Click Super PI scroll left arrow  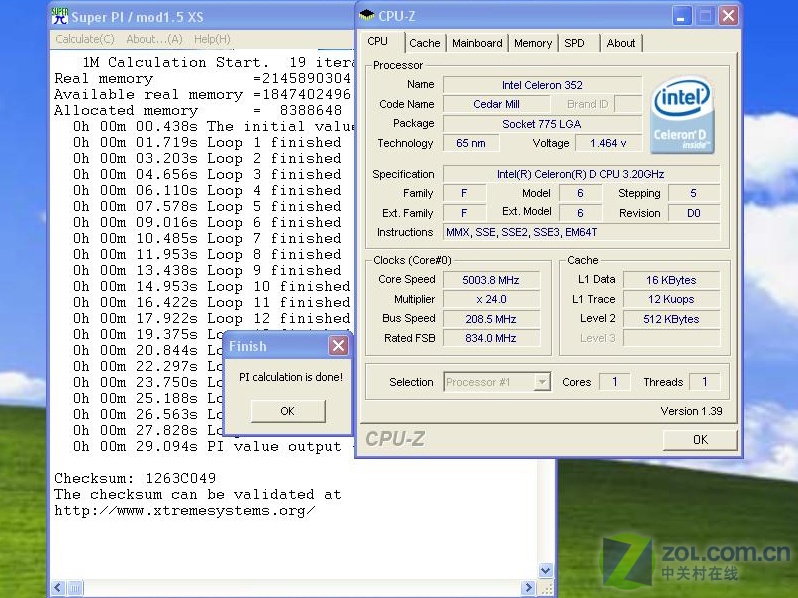tap(58, 588)
